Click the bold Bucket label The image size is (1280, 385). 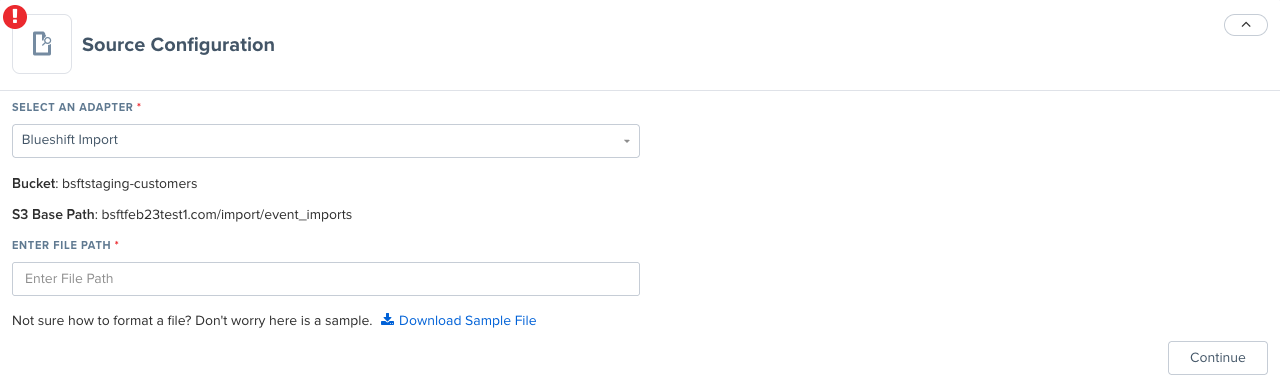point(35,184)
